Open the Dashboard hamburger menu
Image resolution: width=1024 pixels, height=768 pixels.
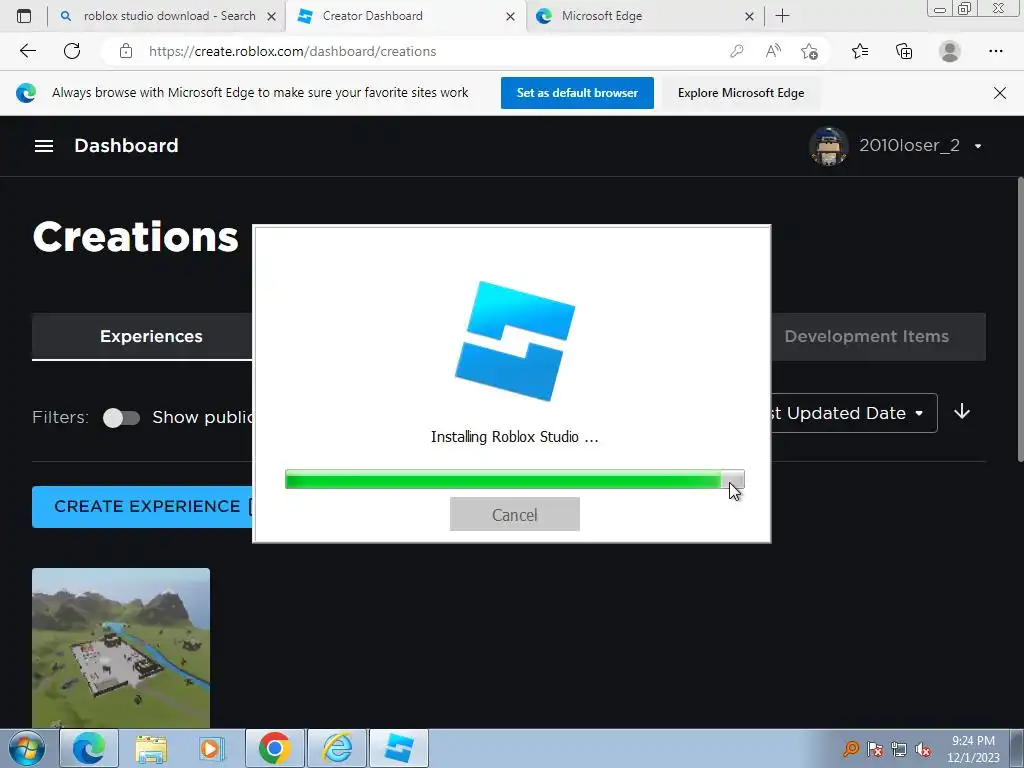(44, 146)
